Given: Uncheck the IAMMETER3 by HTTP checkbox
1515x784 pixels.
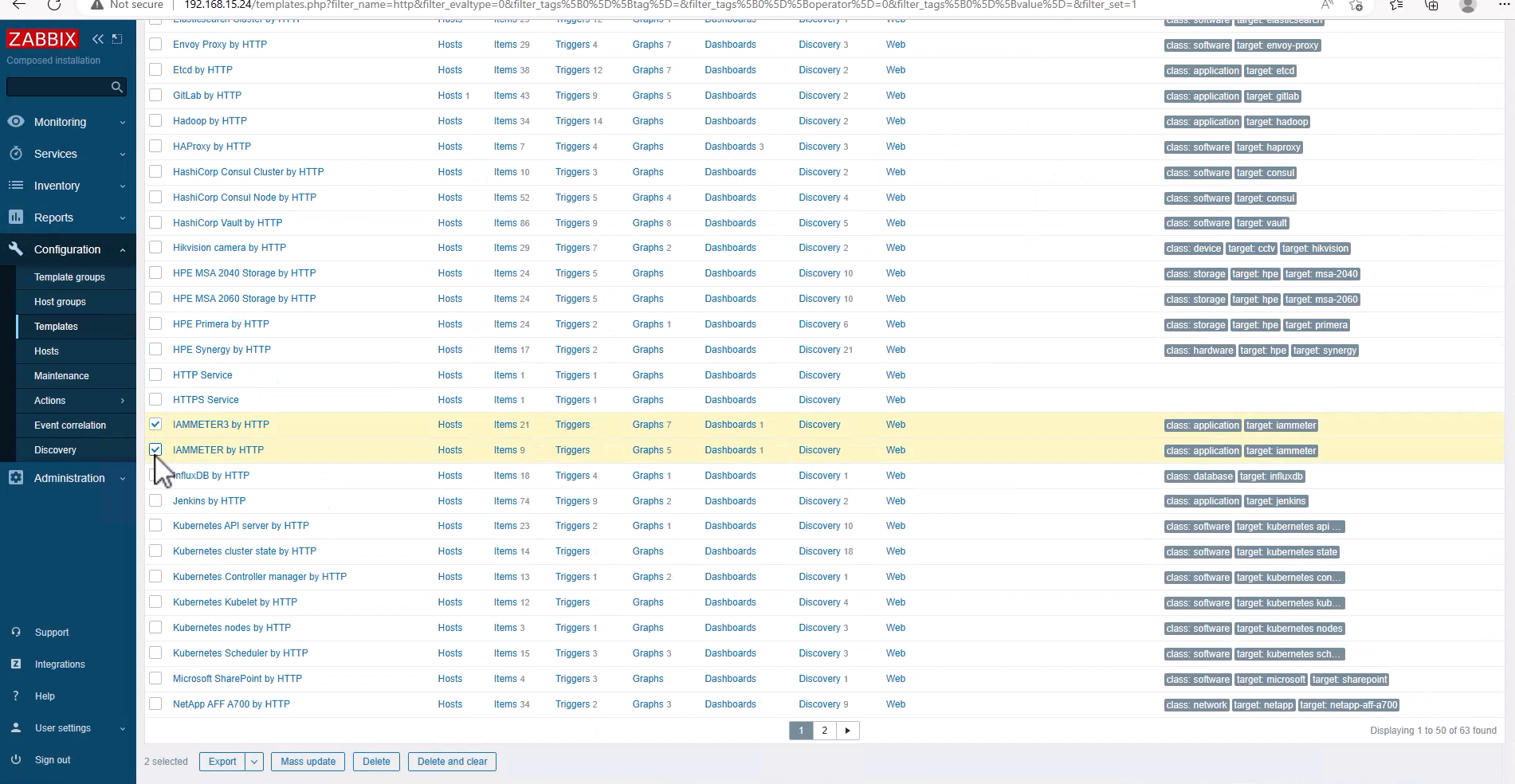Looking at the screenshot, I should click(155, 425).
